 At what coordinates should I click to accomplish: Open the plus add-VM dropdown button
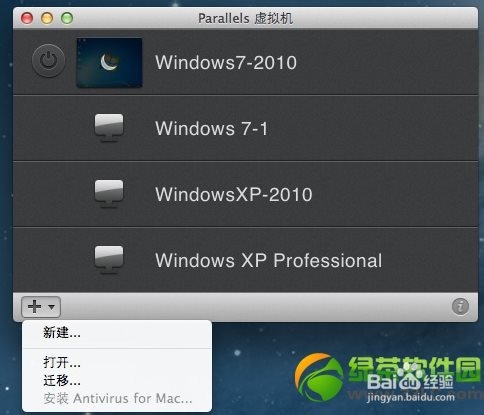click(41, 307)
